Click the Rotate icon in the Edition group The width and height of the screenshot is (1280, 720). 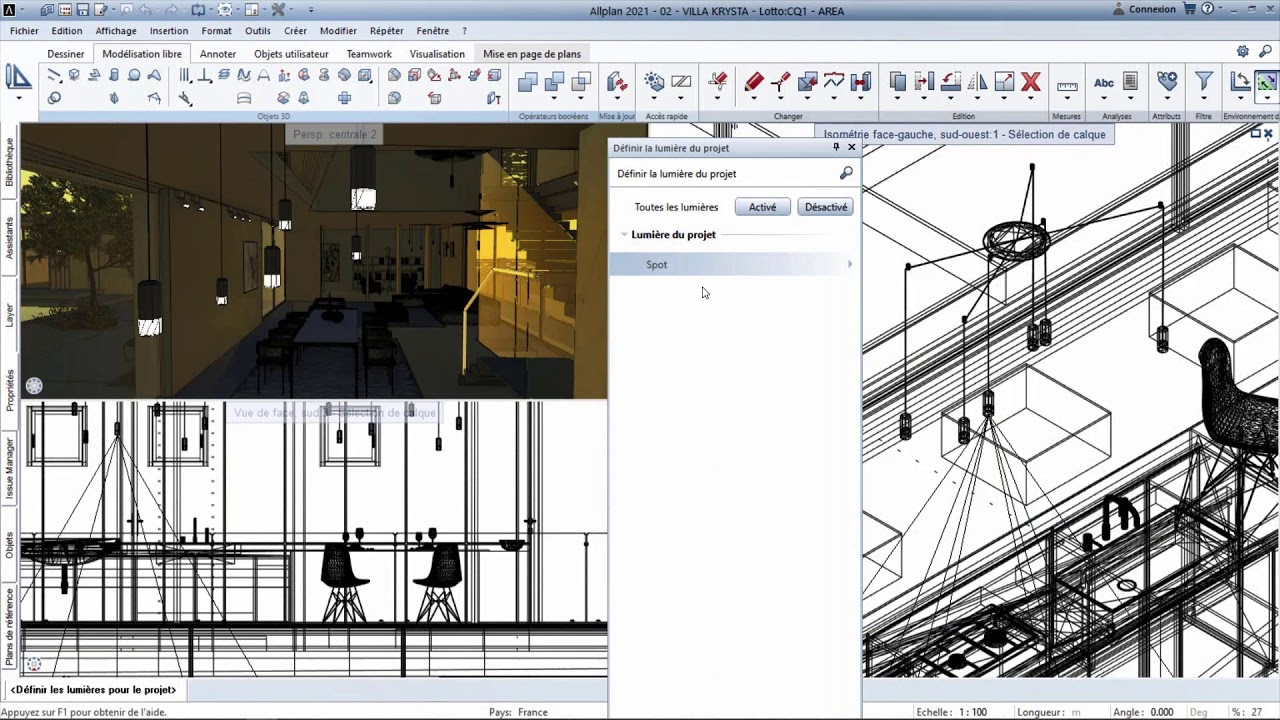tap(951, 81)
